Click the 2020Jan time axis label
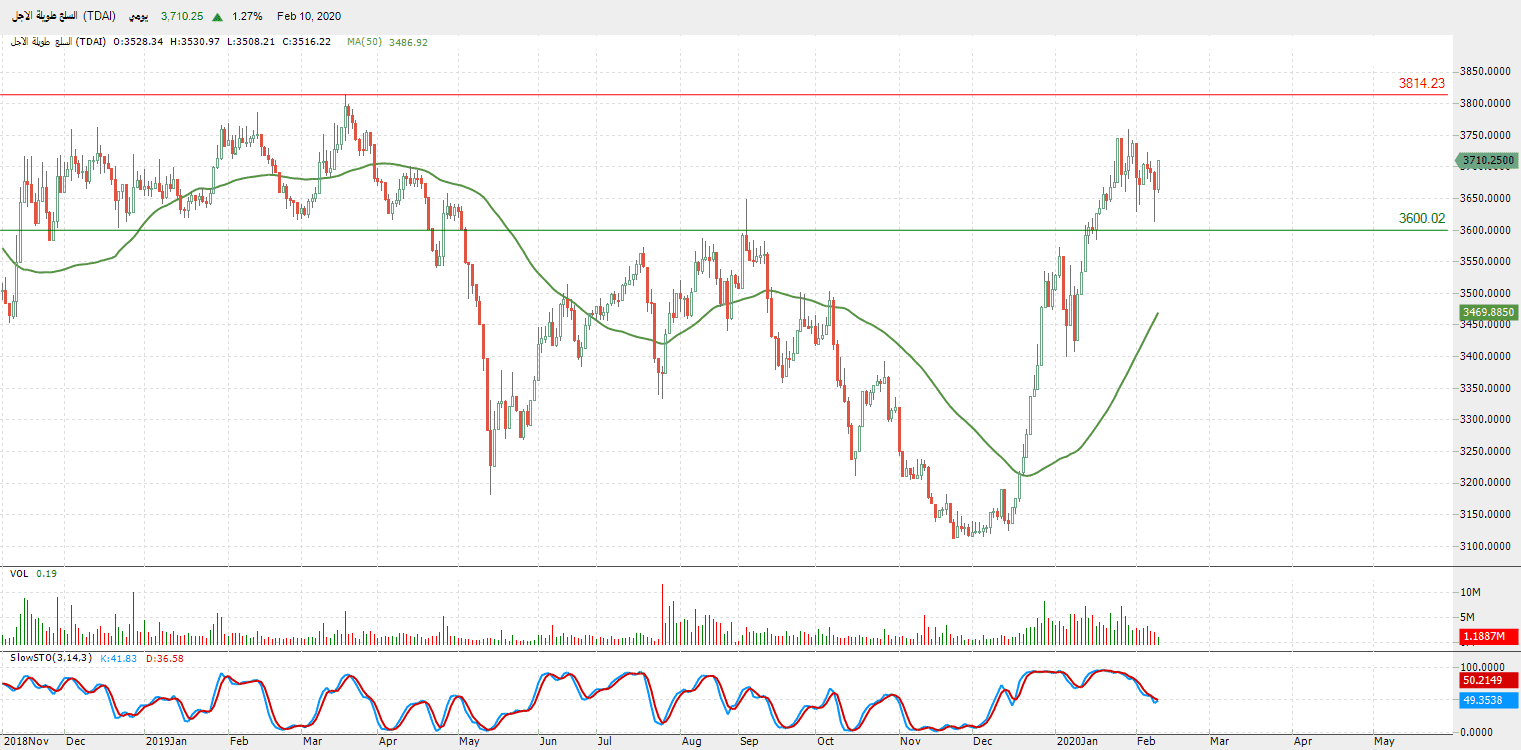1521x750 pixels. coord(1078,741)
